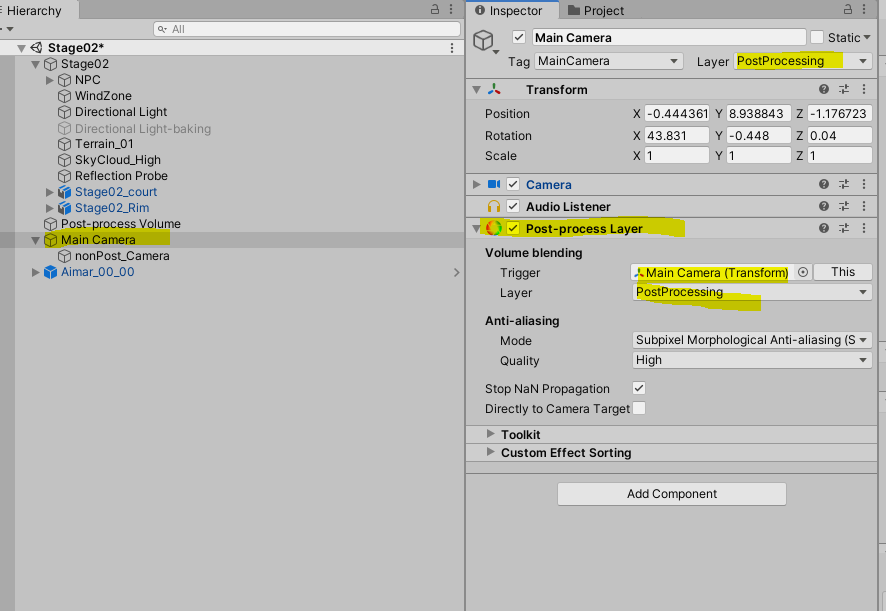The image size is (886, 611).
Task: Open the Tag MainCamera dropdown
Action: point(609,61)
